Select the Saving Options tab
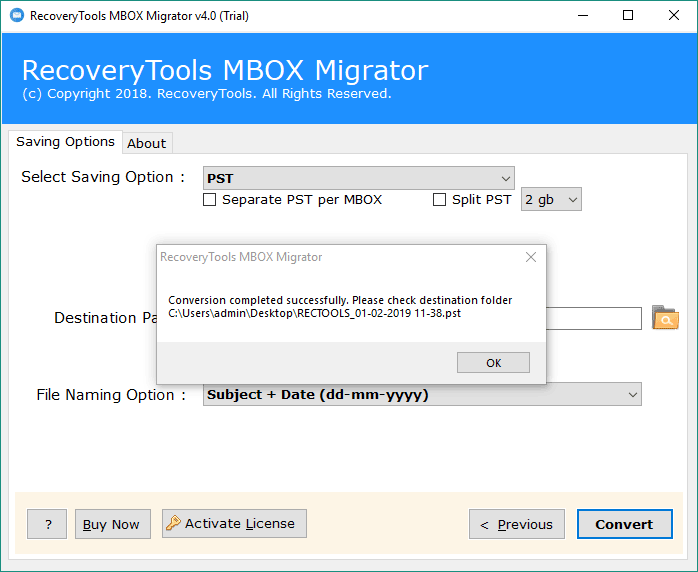Viewport: 698px width, 572px height. (x=65, y=142)
